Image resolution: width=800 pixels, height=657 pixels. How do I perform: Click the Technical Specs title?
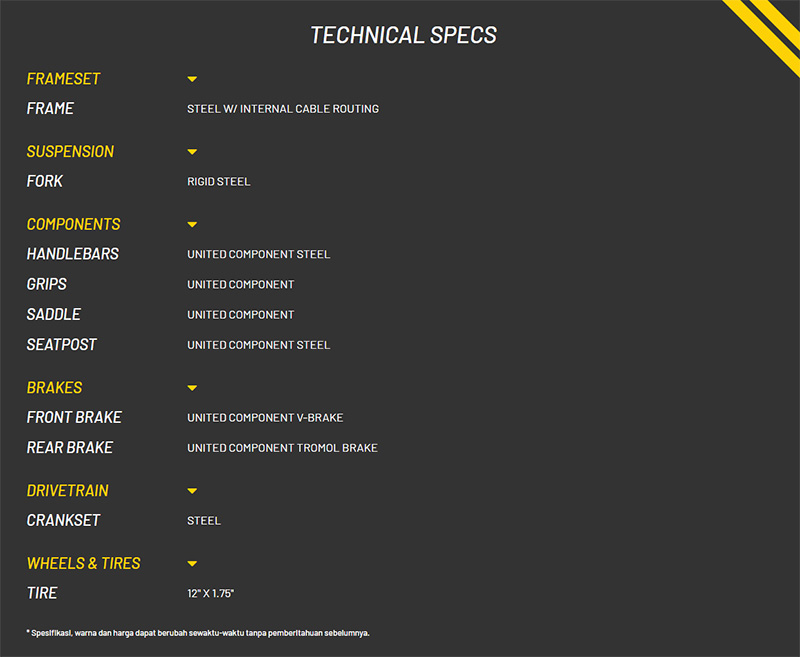click(x=403, y=35)
